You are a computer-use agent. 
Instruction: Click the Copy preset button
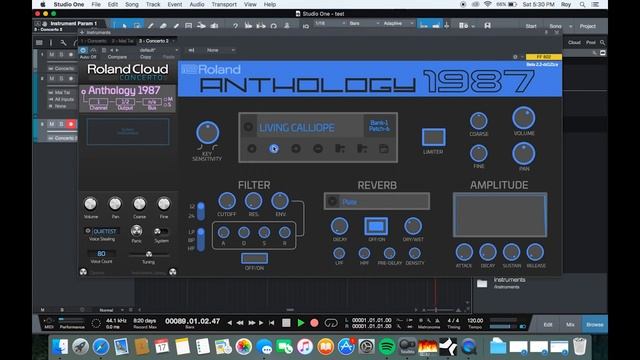(145, 57)
